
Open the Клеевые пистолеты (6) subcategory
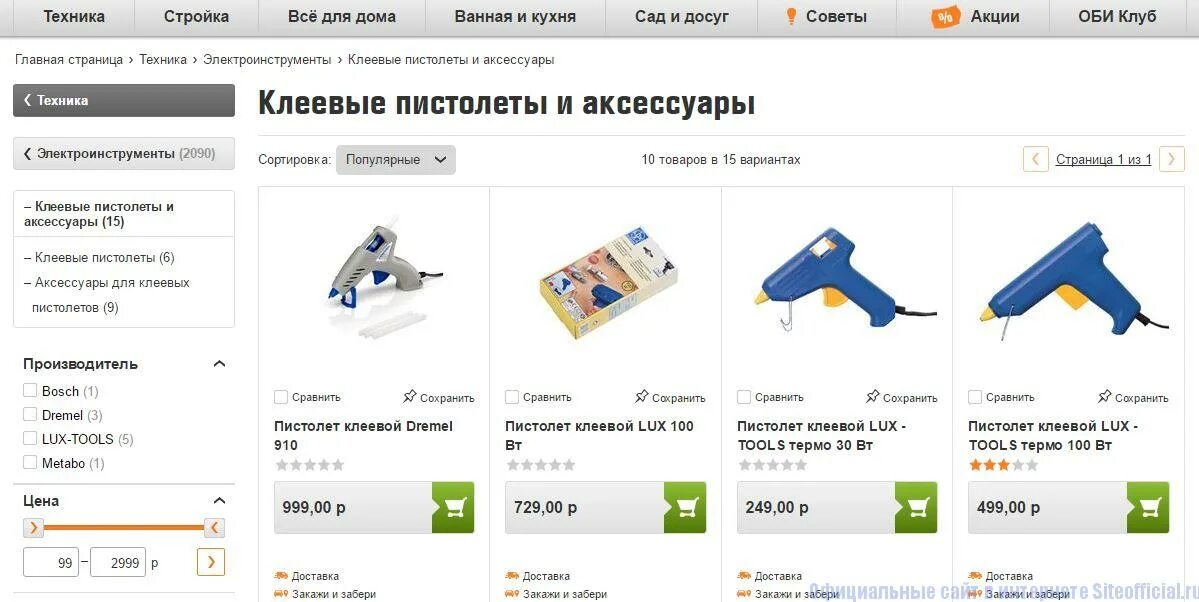[104, 258]
